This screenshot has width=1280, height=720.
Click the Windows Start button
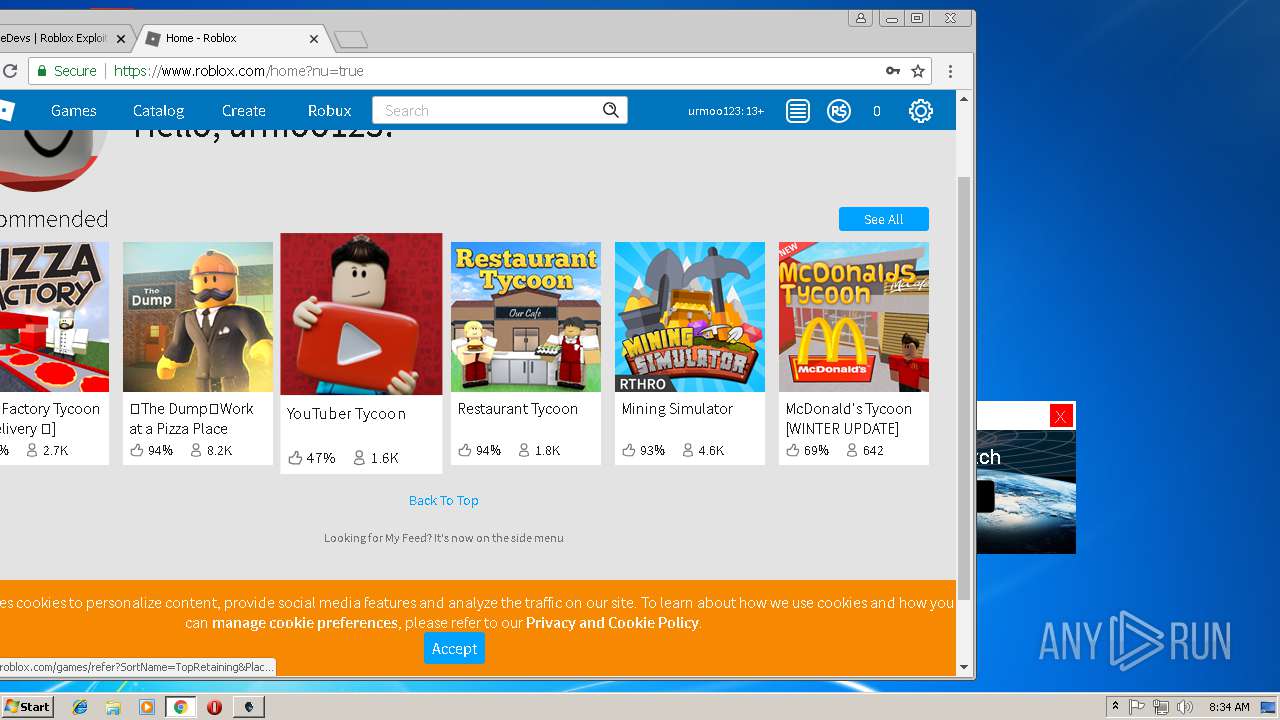(27, 707)
